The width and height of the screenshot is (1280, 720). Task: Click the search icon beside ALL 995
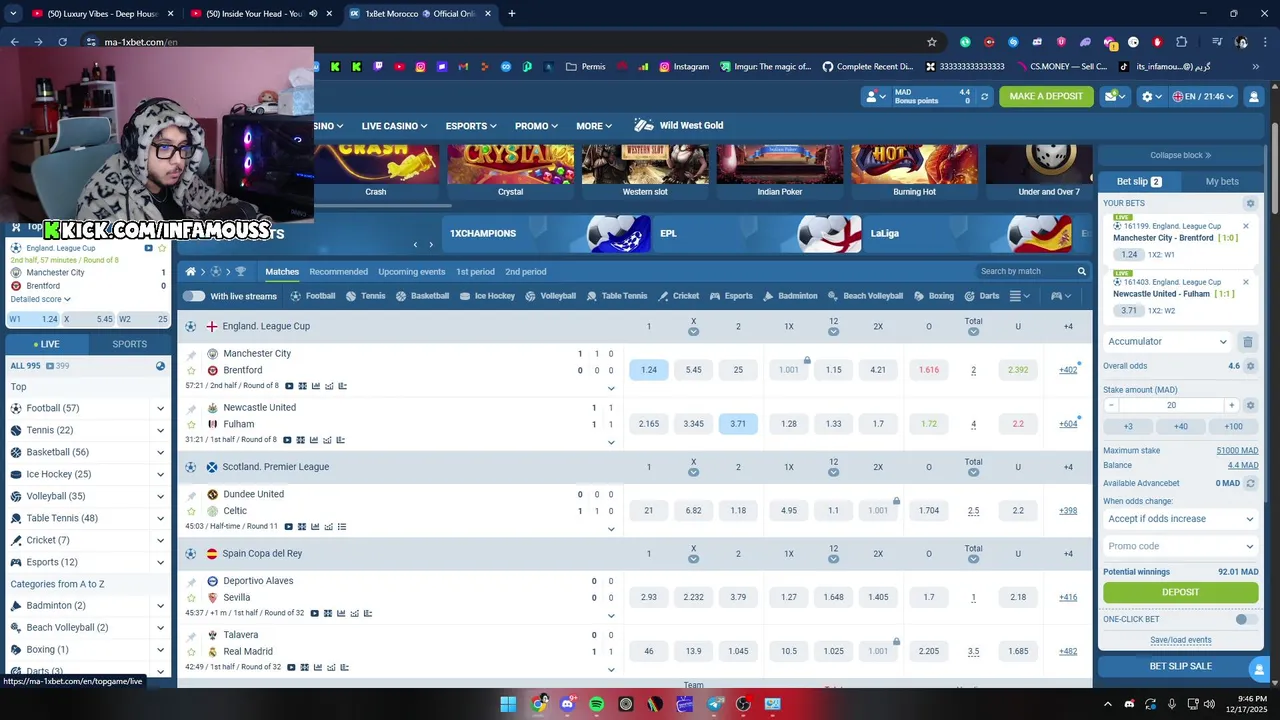click(160, 366)
